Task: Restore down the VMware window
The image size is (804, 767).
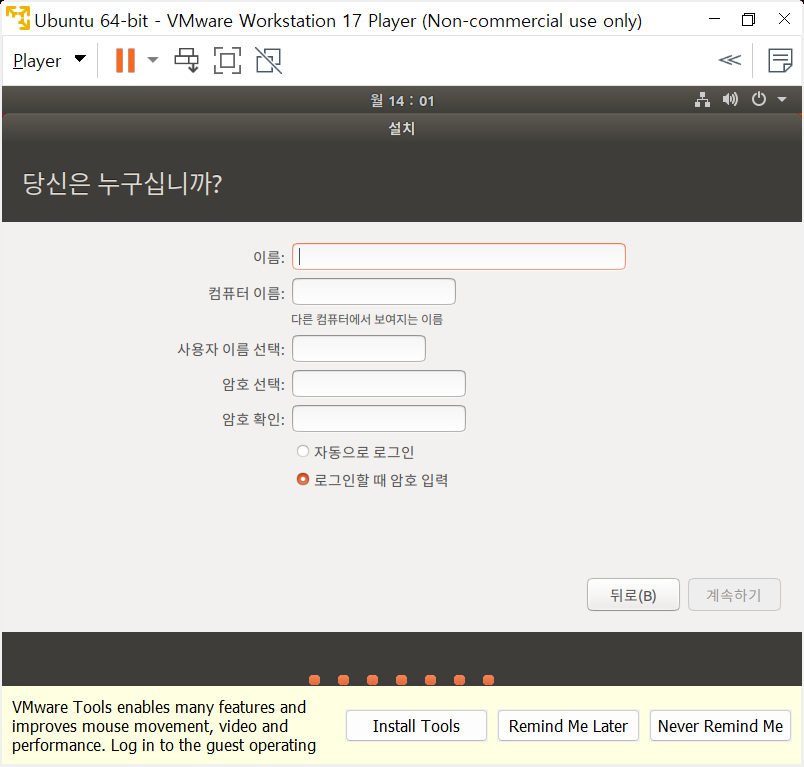Action: click(x=749, y=19)
